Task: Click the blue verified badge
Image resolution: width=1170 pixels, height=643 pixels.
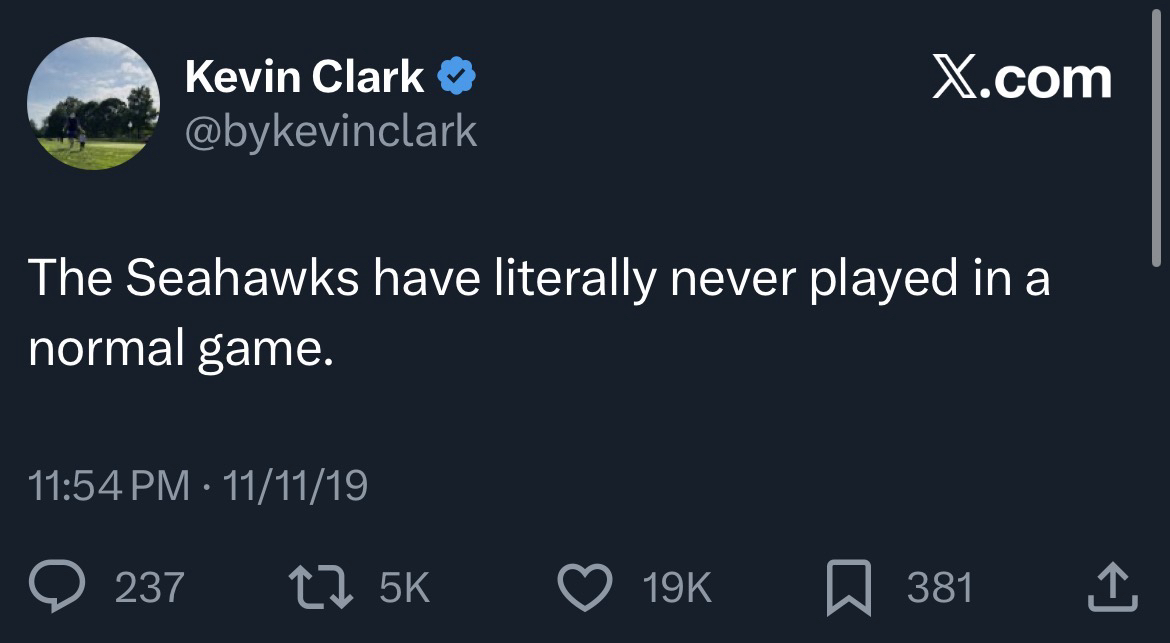Action: 457,77
